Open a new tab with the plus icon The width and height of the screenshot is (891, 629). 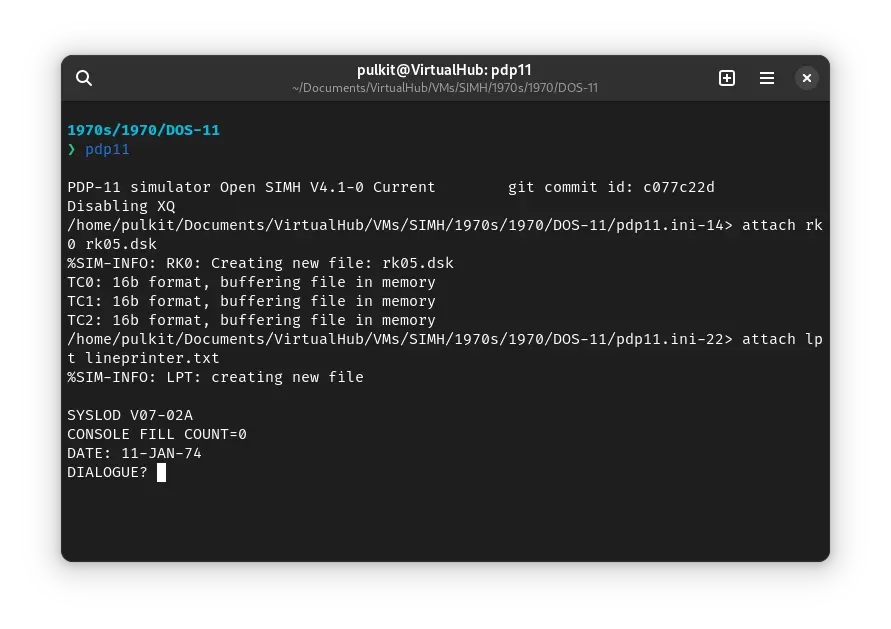click(727, 78)
